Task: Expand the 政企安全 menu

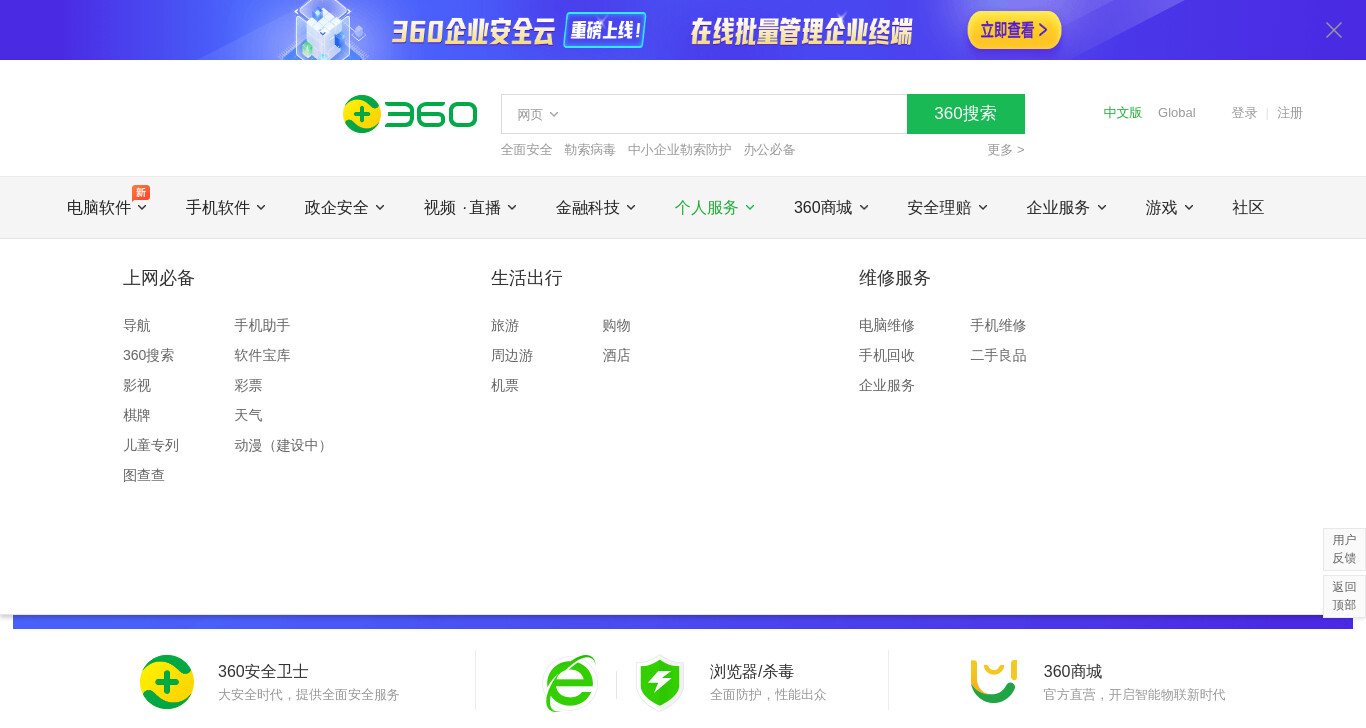Action: 344,208
